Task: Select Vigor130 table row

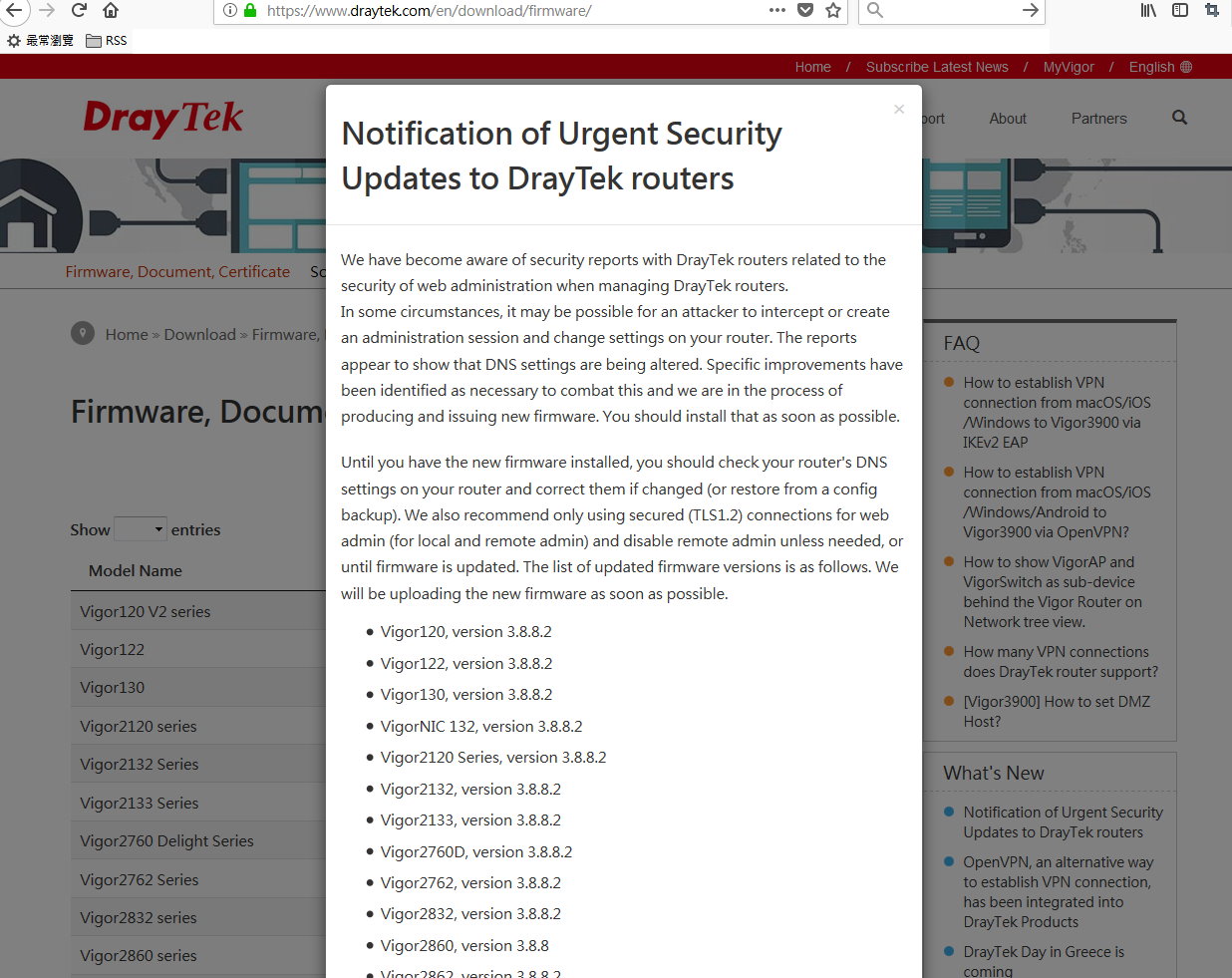Action: 198,687
